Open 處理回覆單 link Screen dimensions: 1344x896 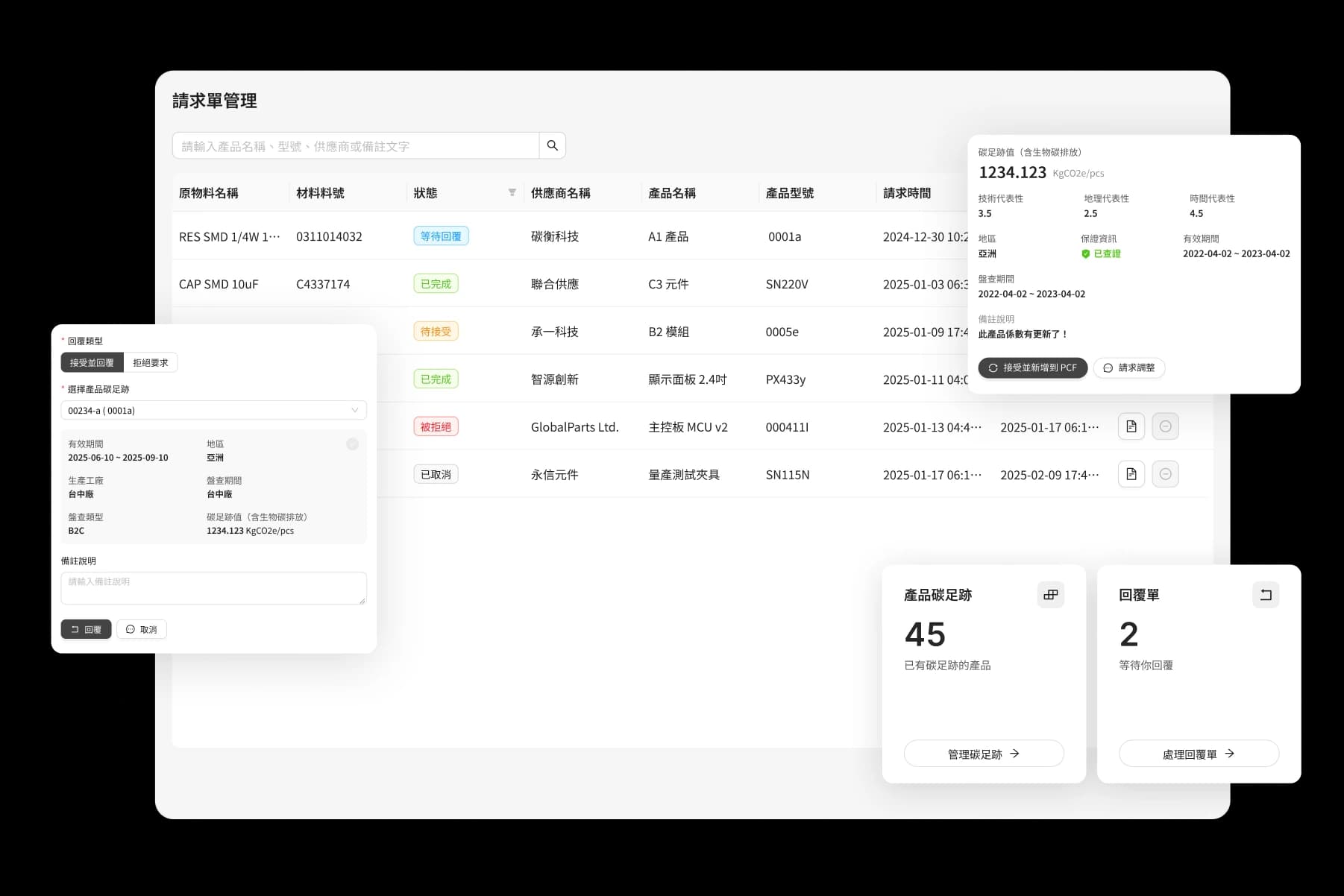coord(1198,754)
